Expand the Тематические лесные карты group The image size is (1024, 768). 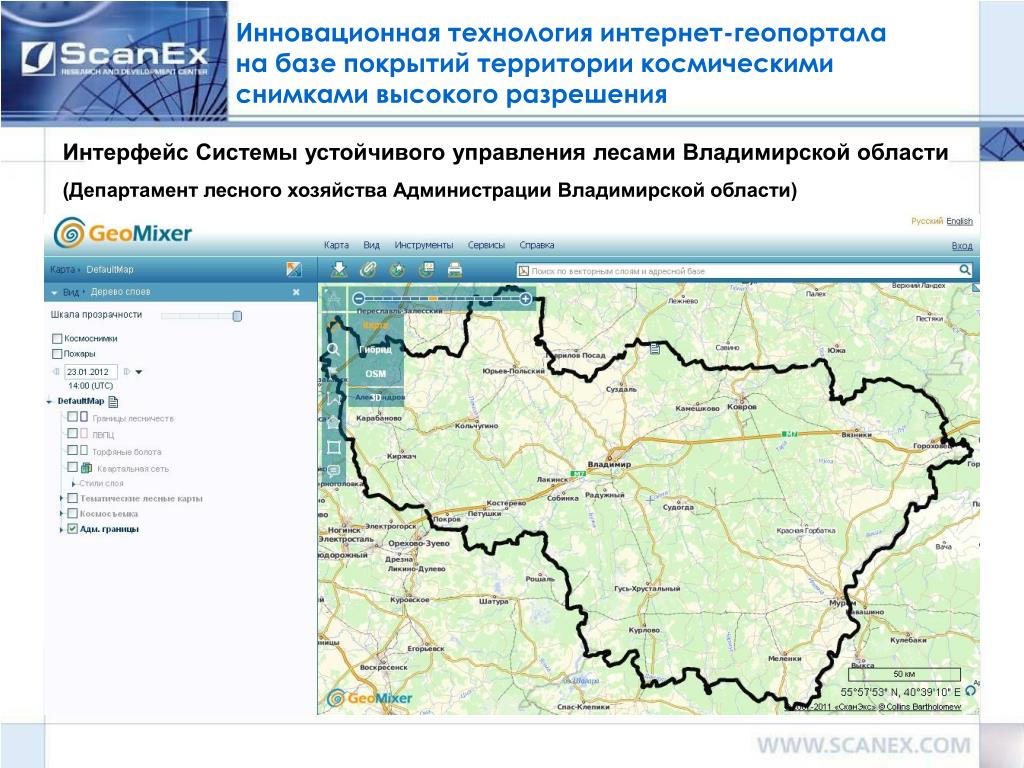tap(61, 498)
